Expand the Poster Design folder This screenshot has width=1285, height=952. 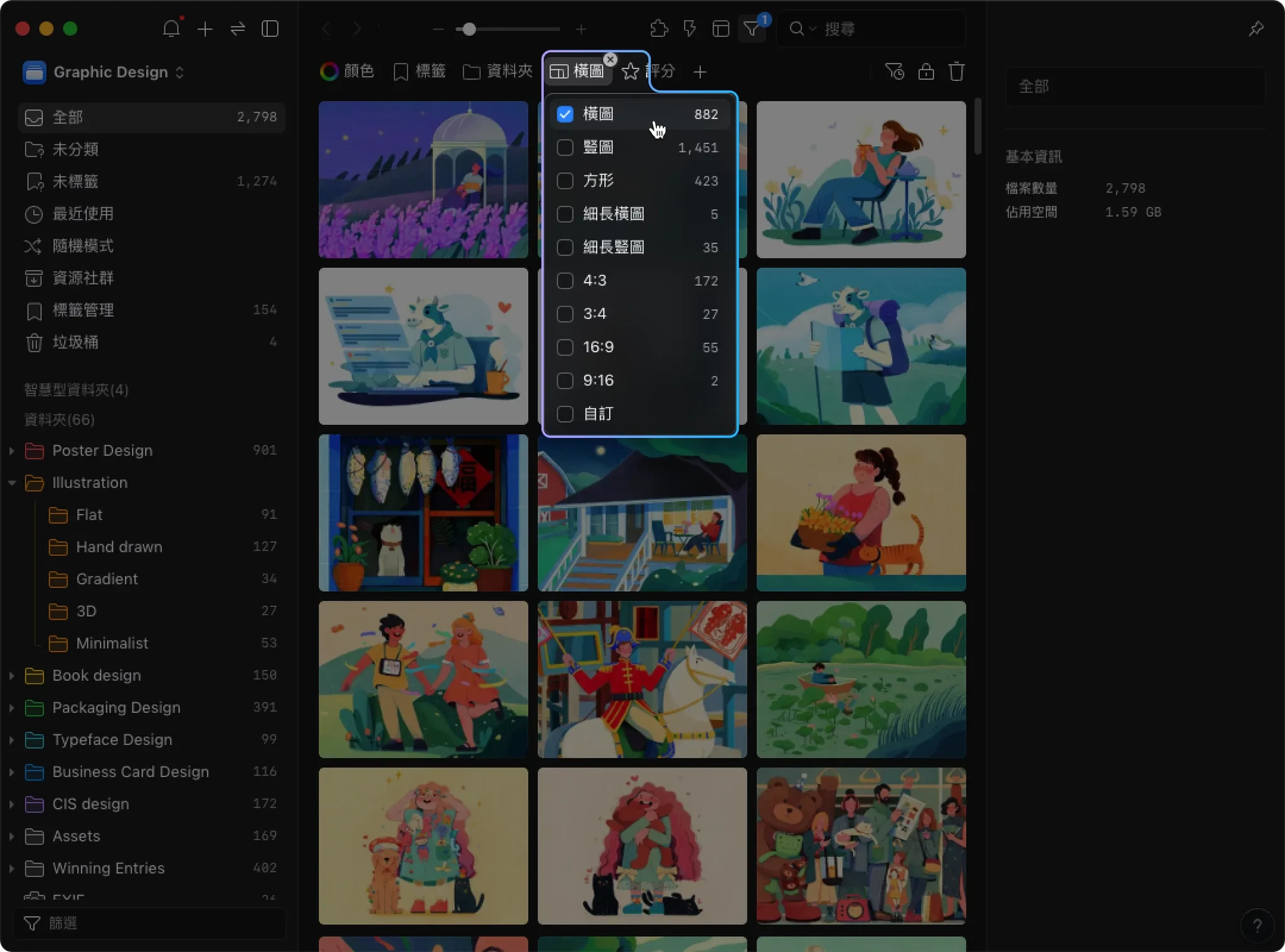pos(11,451)
